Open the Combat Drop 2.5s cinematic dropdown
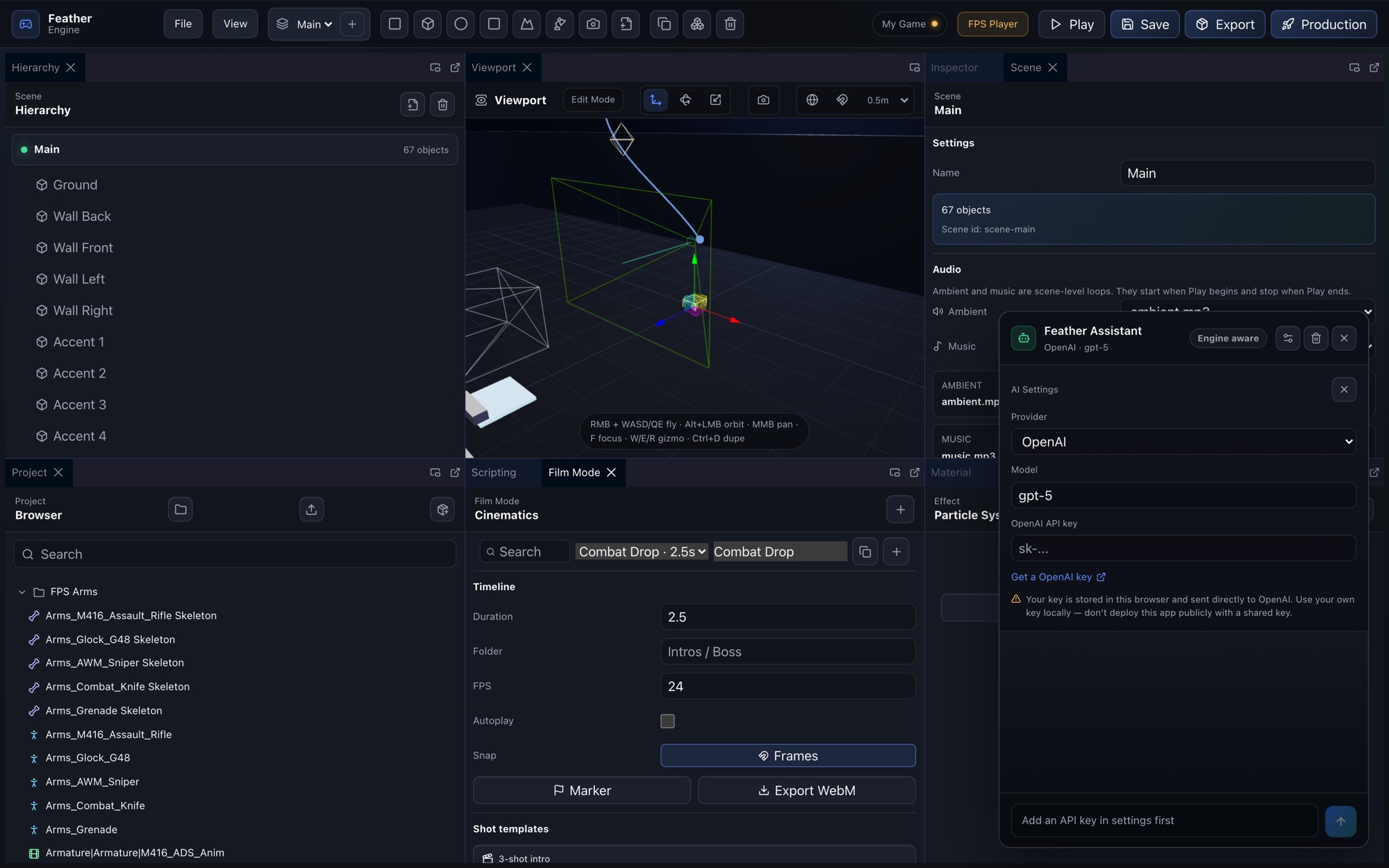This screenshot has width=1389, height=868. click(x=642, y=552)
